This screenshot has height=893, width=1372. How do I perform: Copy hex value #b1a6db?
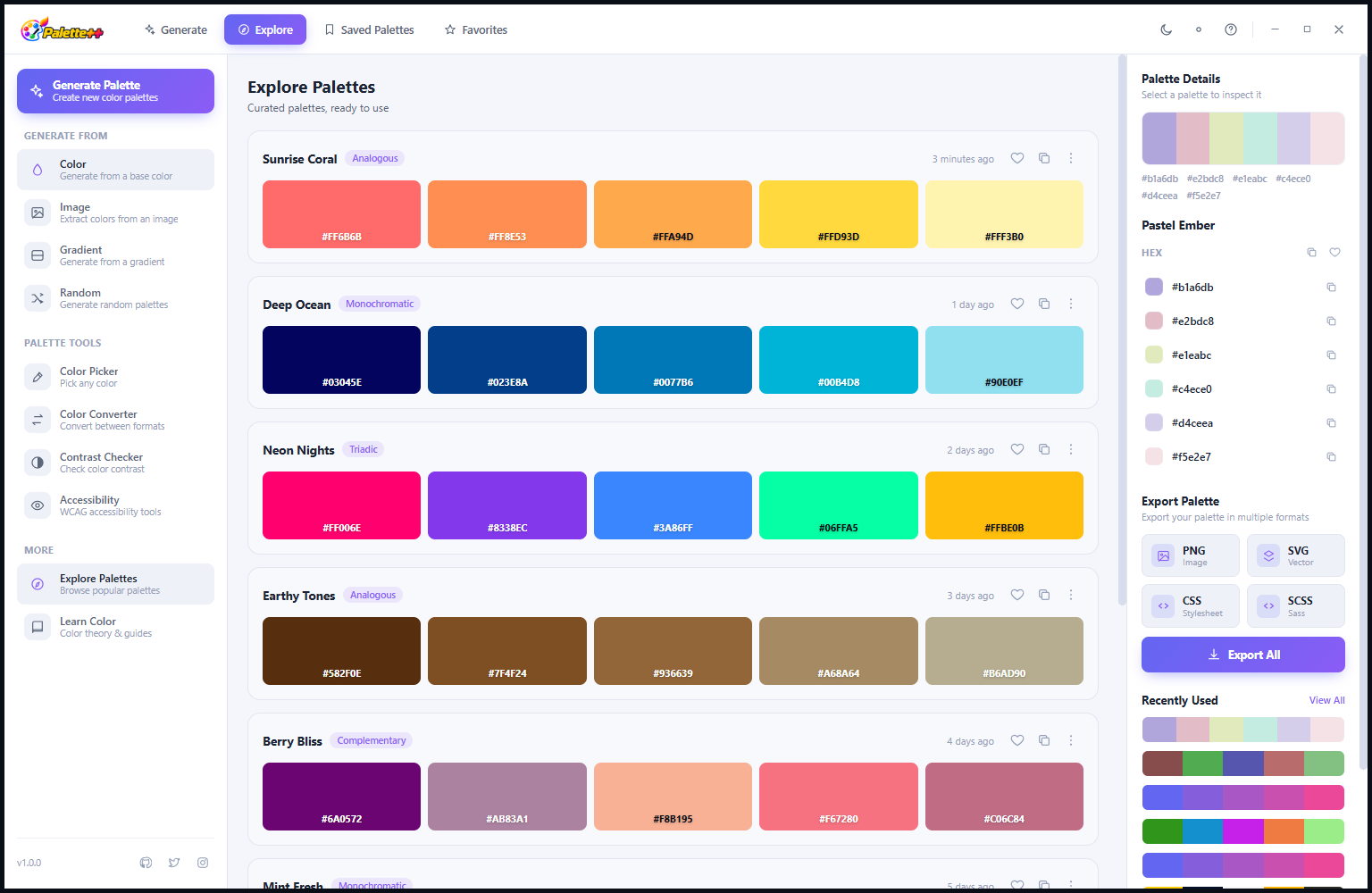point(1331,288)
